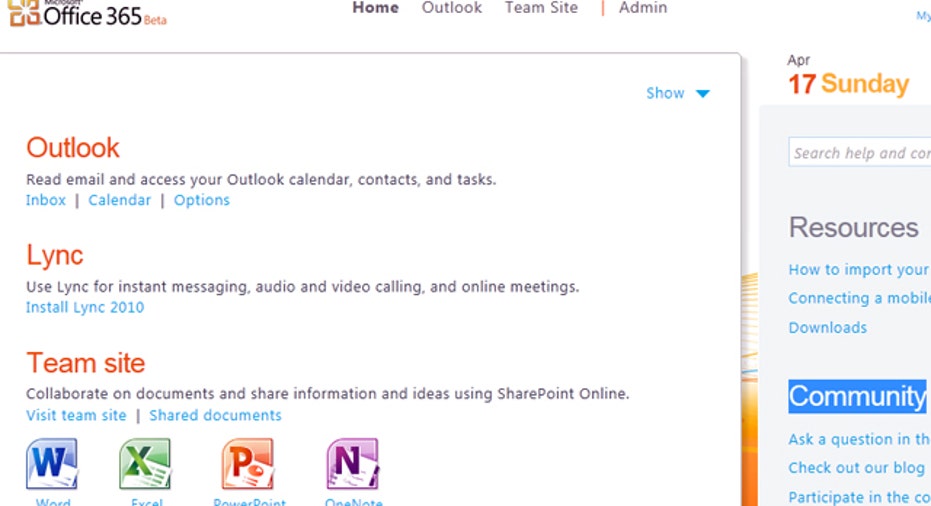Screen dimensions: 931x506
Task: Click the Resources heading
Action: 853,227
